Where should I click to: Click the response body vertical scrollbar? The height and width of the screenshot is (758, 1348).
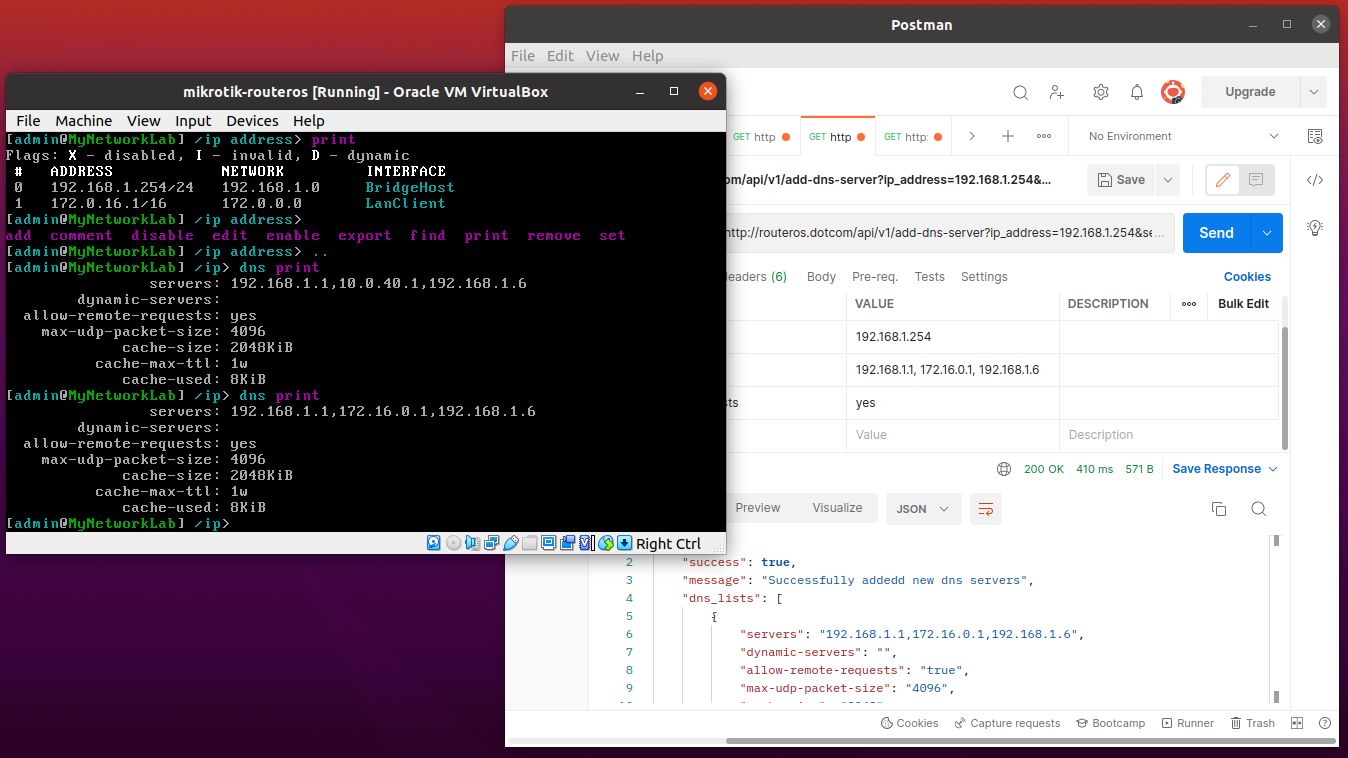pyautogui.click(x=1276, y=620)
